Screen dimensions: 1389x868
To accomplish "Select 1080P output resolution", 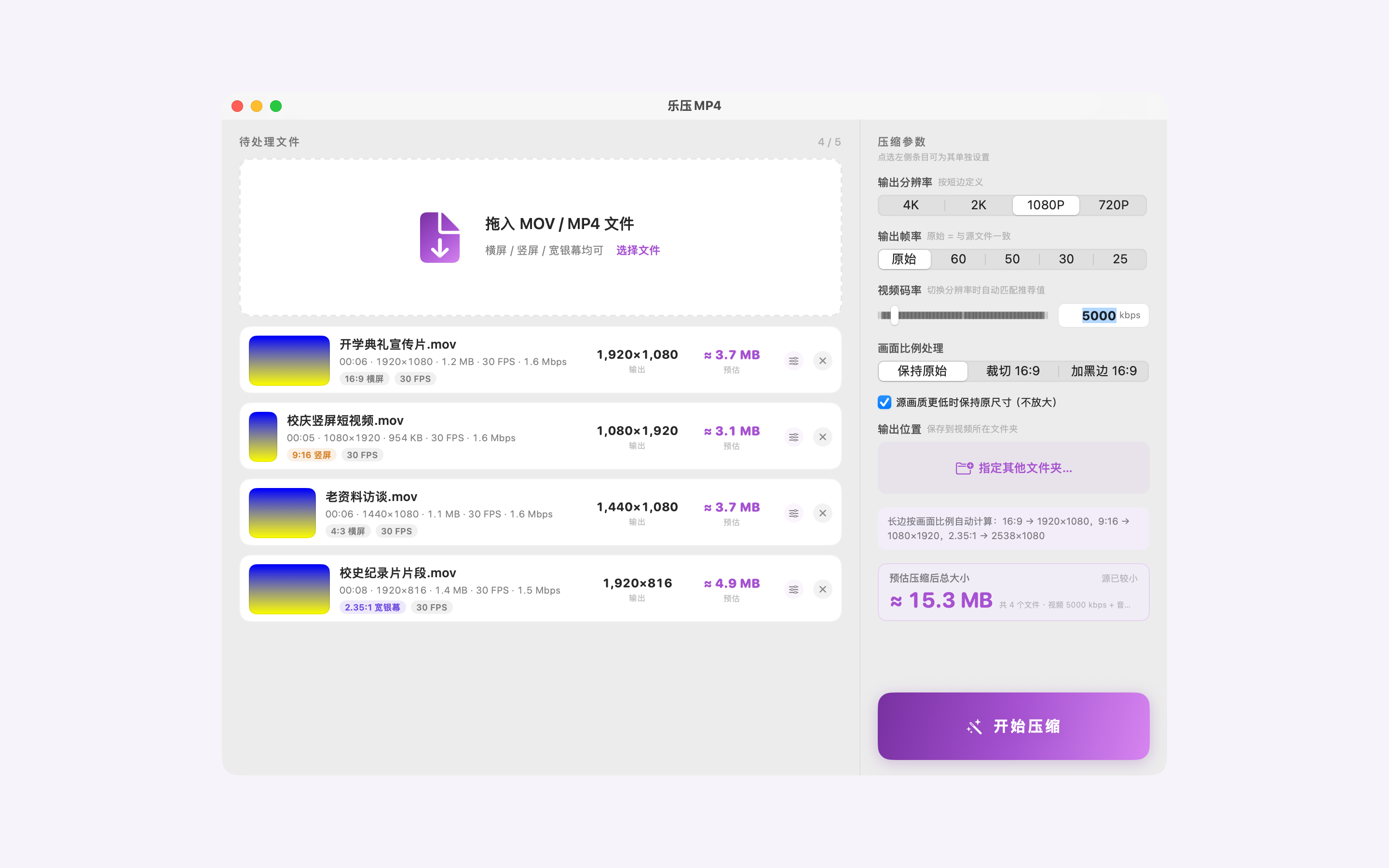I will tap(1046, 205).
